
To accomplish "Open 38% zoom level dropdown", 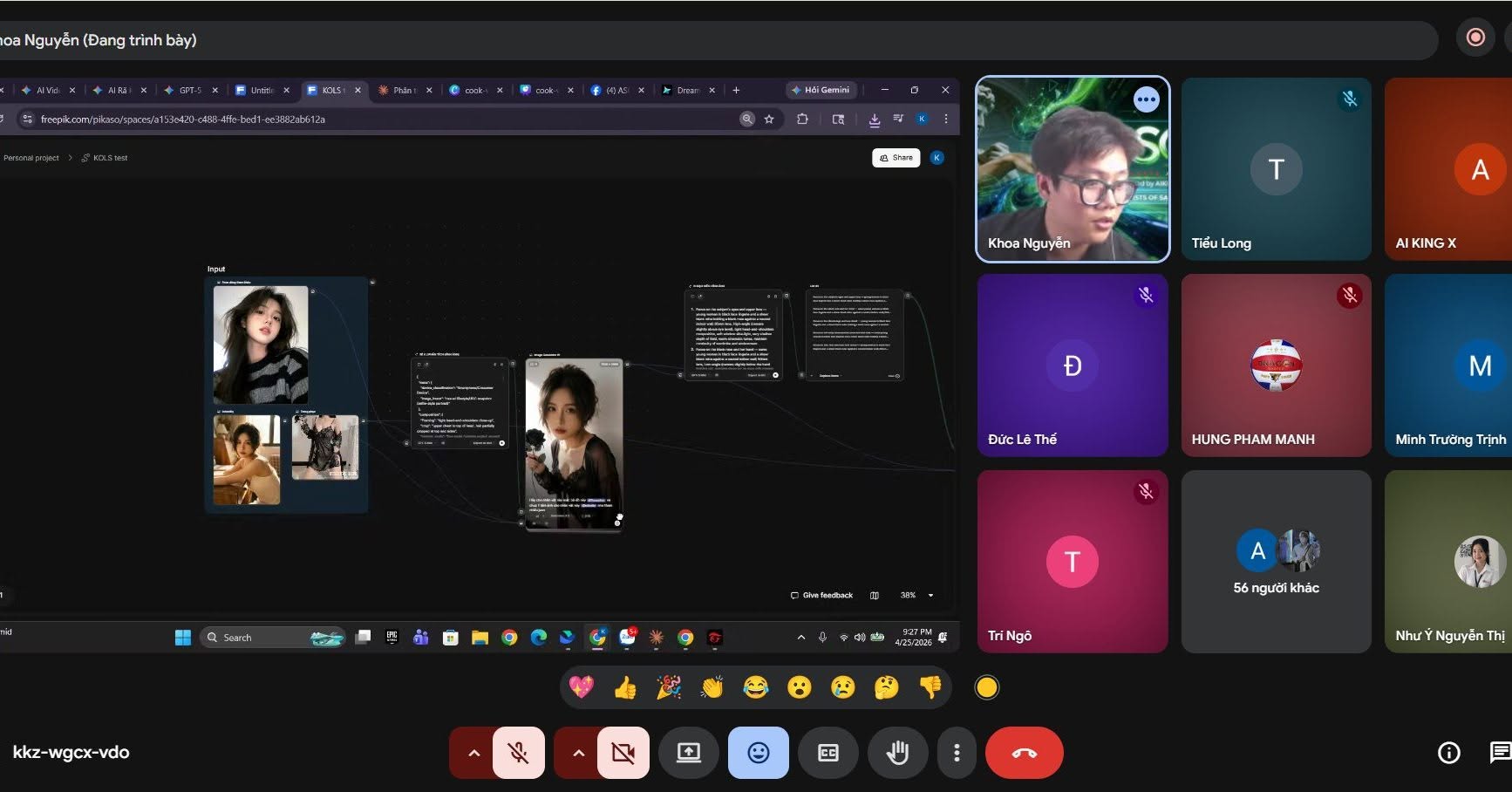I will coord(917,595).
